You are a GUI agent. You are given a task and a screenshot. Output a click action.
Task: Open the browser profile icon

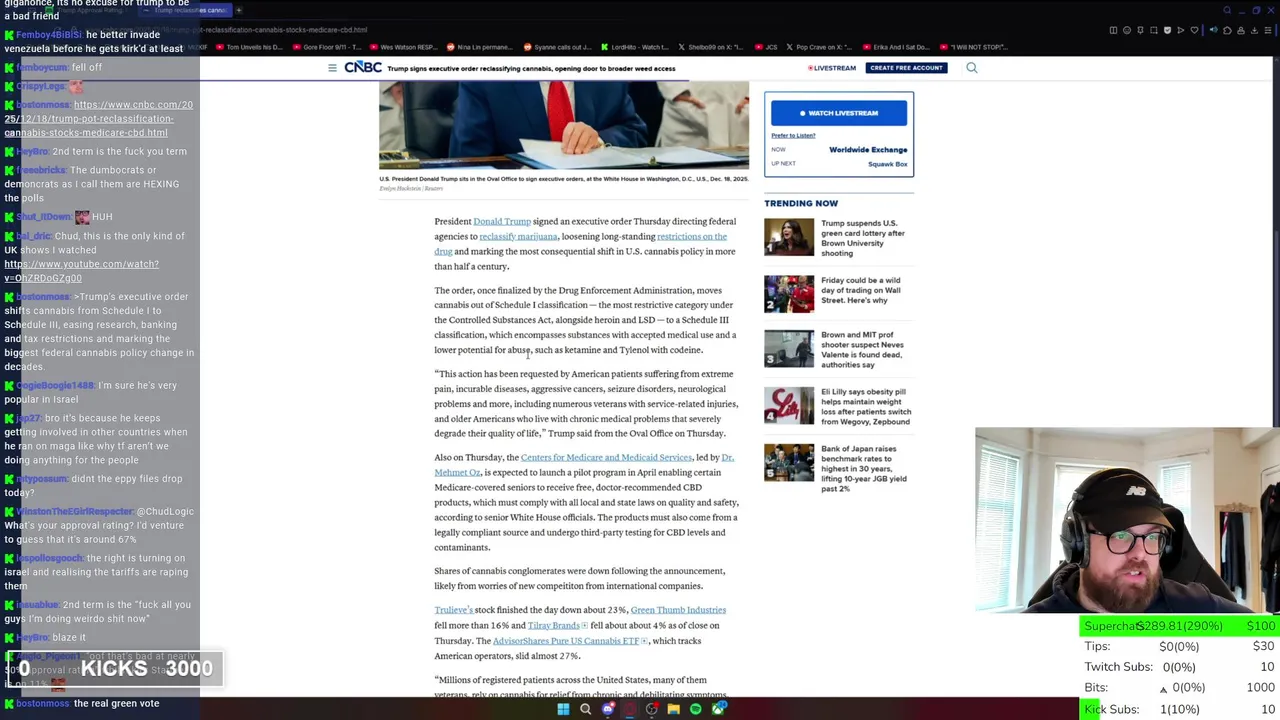click(1241, 30)
